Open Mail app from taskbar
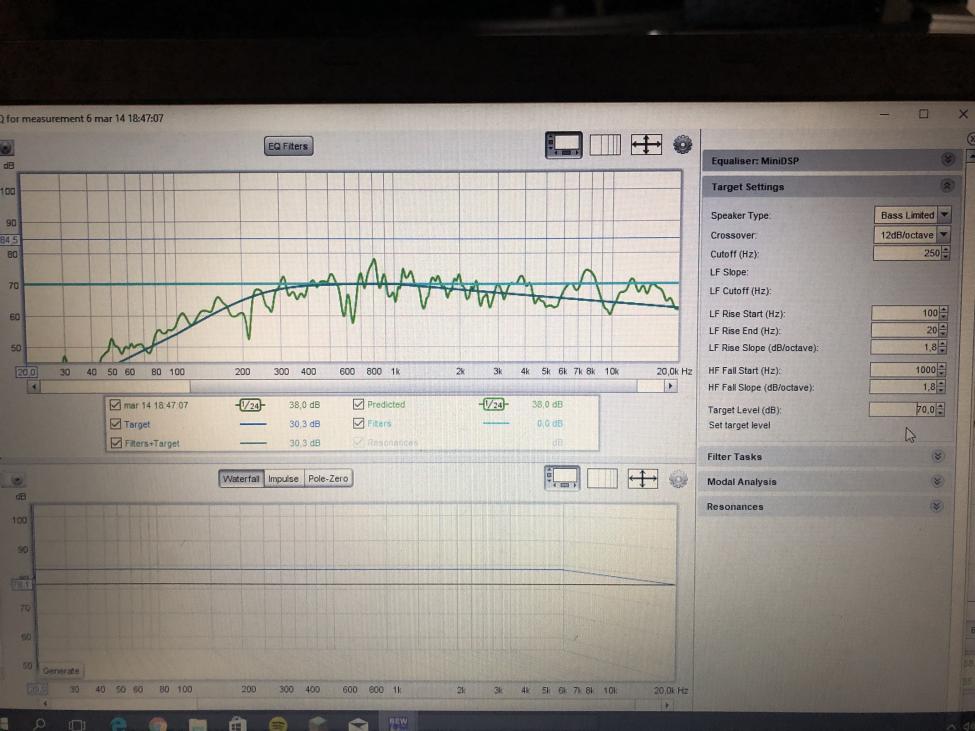 tap(358, 725)
